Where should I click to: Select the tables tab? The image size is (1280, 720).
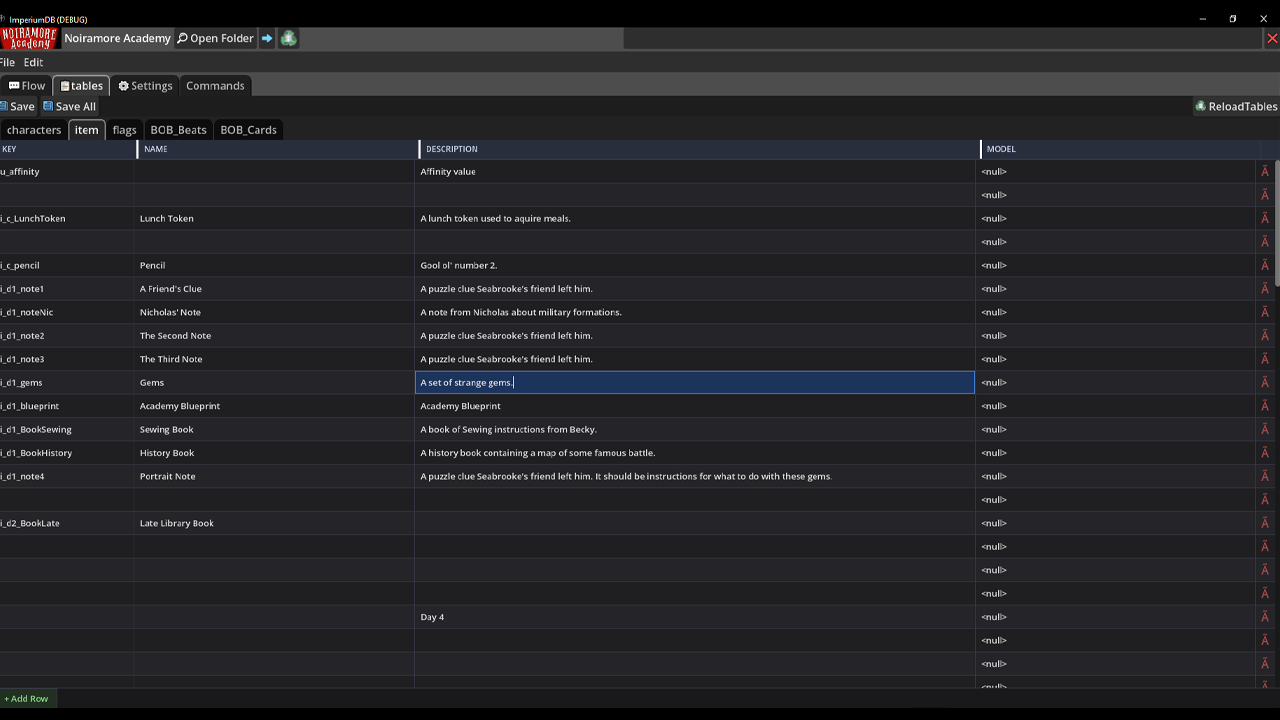click(x=81, y=86)
